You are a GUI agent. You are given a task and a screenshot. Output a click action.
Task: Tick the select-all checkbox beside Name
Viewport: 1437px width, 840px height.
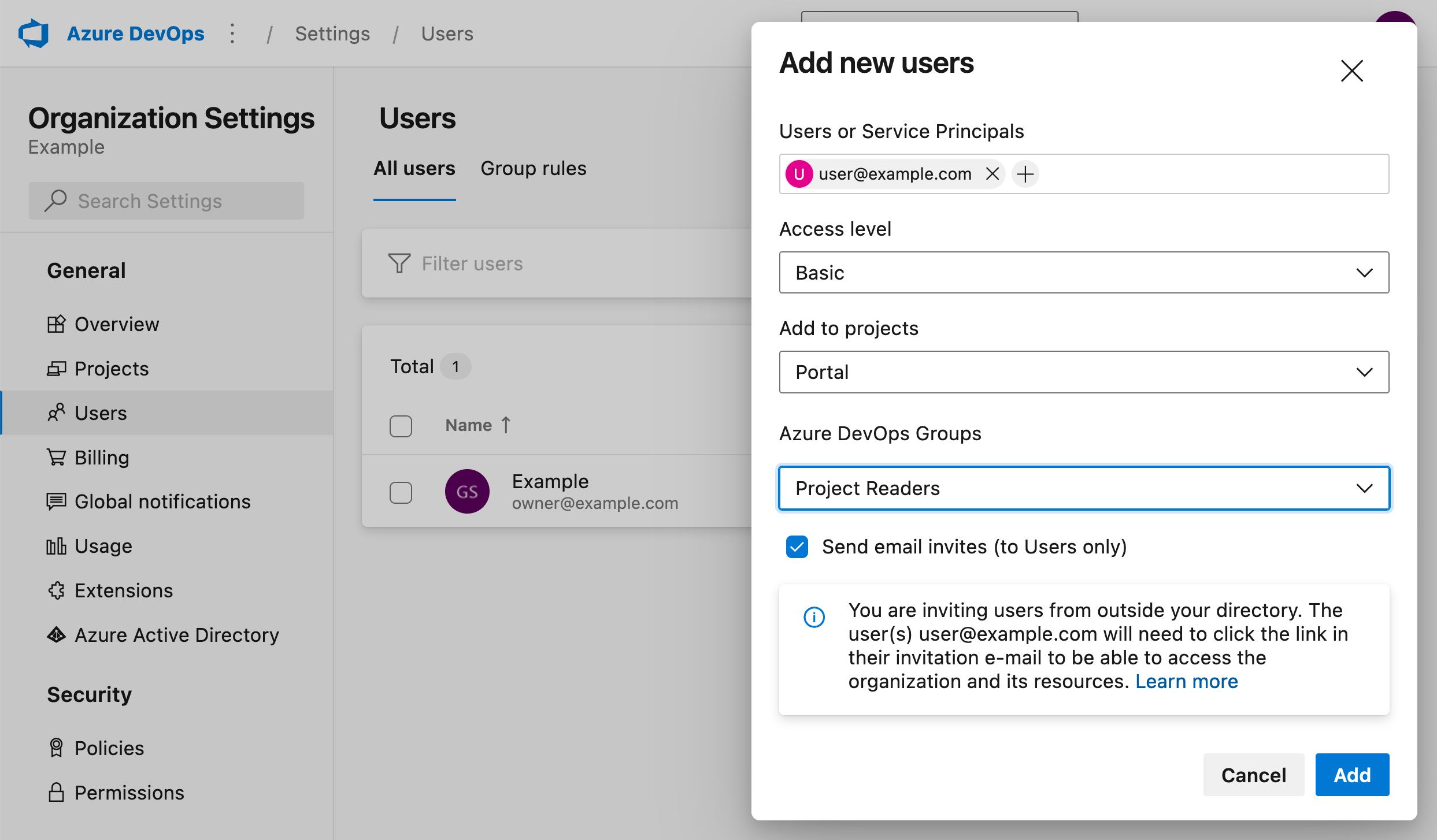[401, 426]
